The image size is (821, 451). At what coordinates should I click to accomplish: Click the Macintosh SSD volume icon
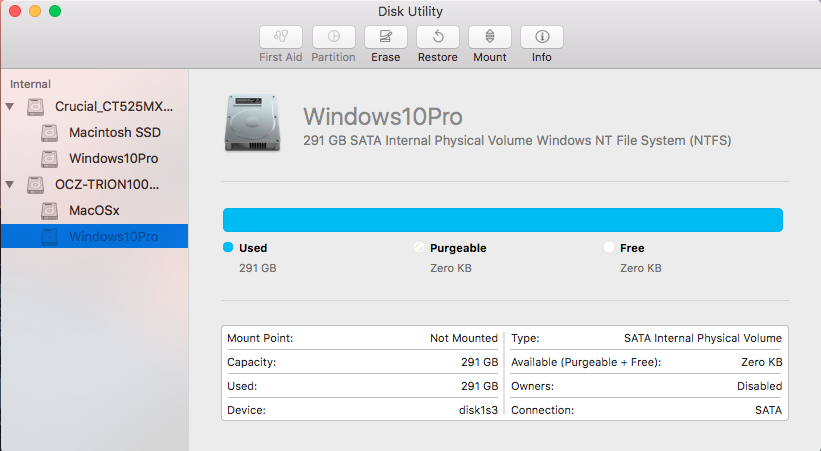[x=50, y=133]
